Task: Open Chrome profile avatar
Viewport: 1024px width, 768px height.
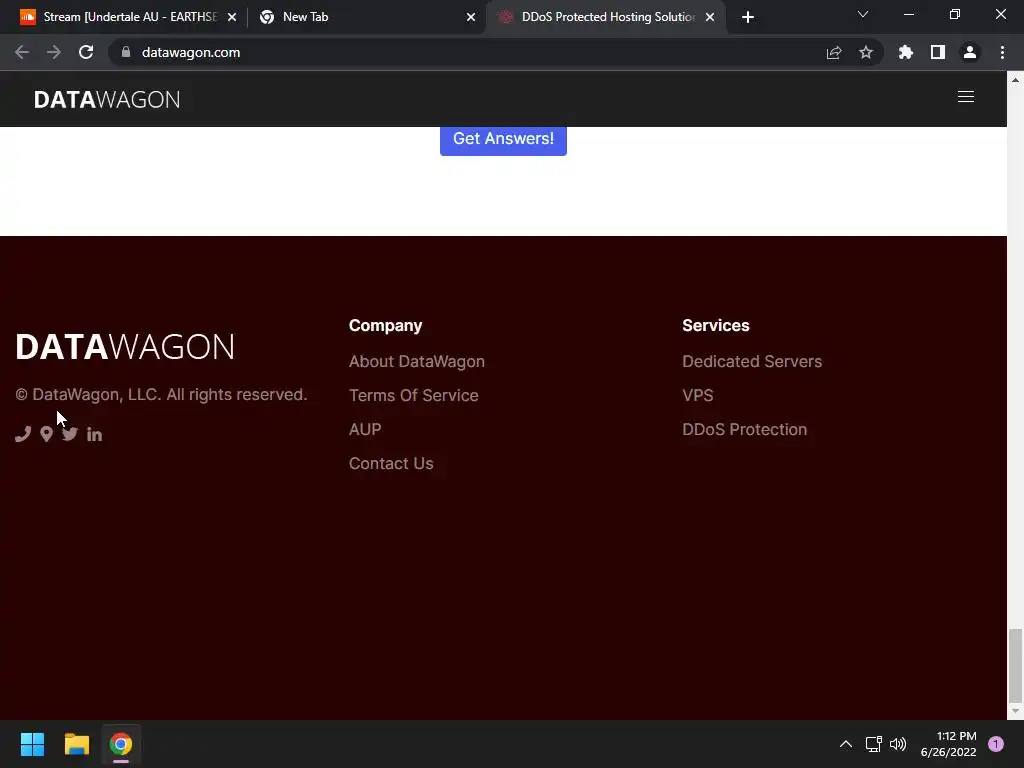Action: tap(970, 52)
